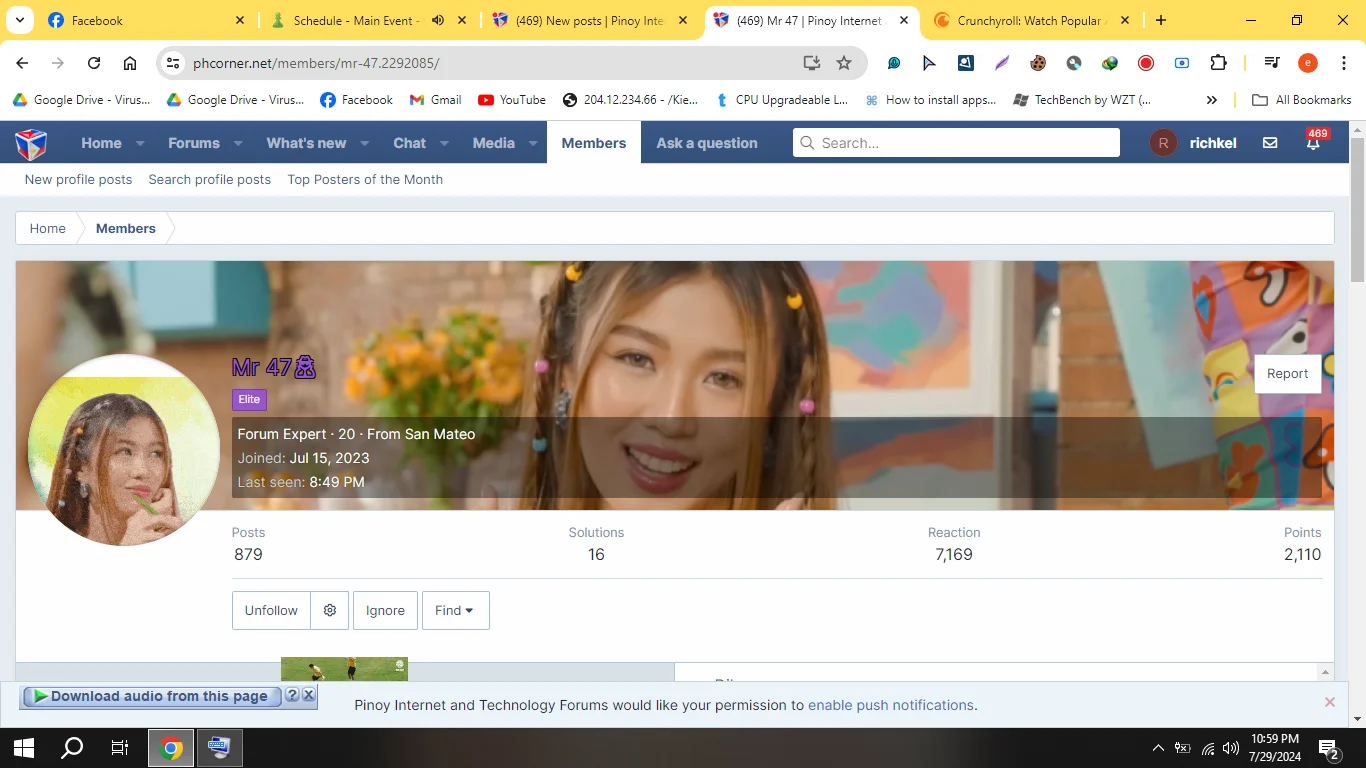1366x768 pixels.
Task: Open new browser tab
Action: tap(1160, 20)
